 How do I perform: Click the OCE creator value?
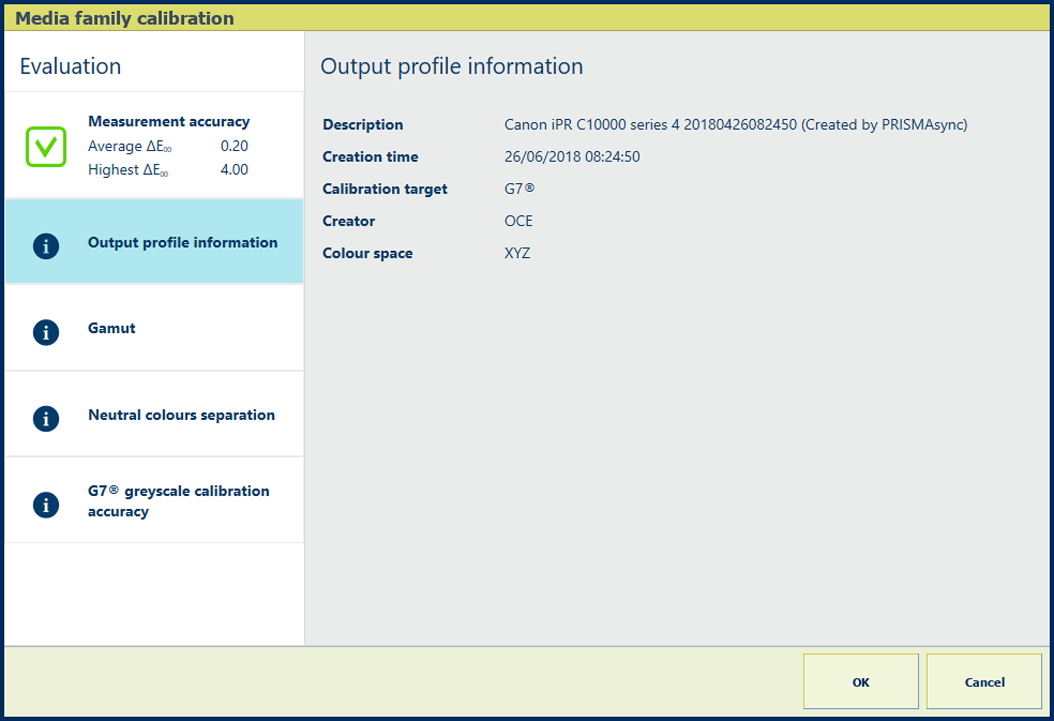(519, 221)
